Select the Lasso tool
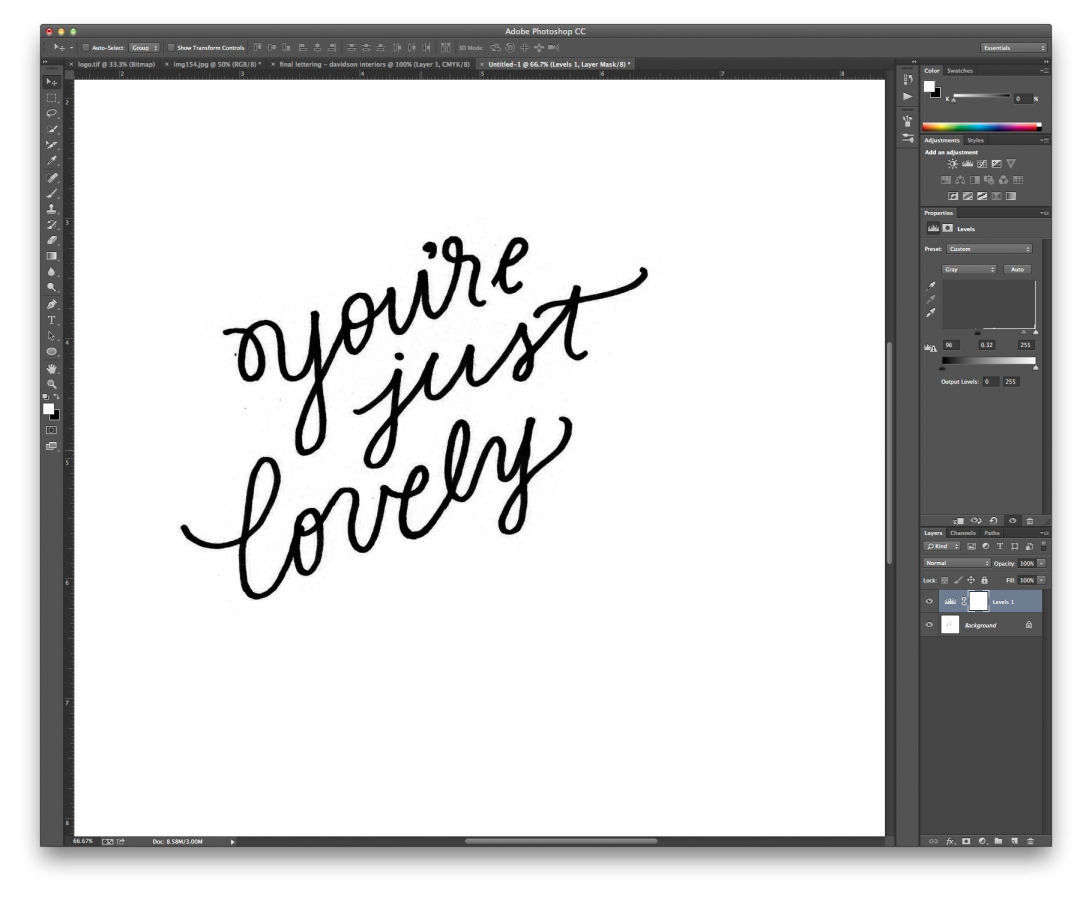The width and height of the screenshot is (1092, 900). (x=52, y=113)
